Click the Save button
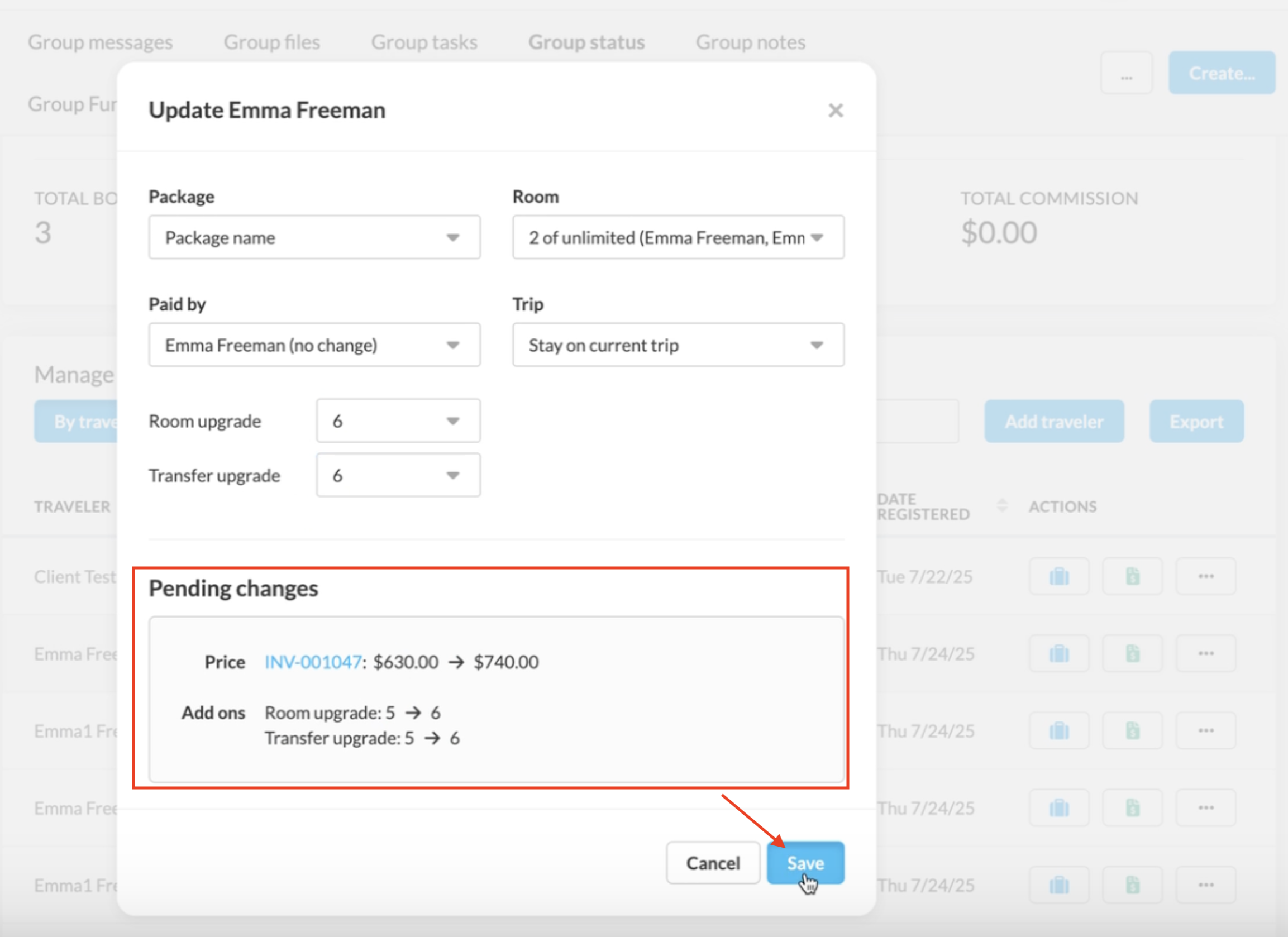This screenshot has width=1288, height=937. (805, 863)
